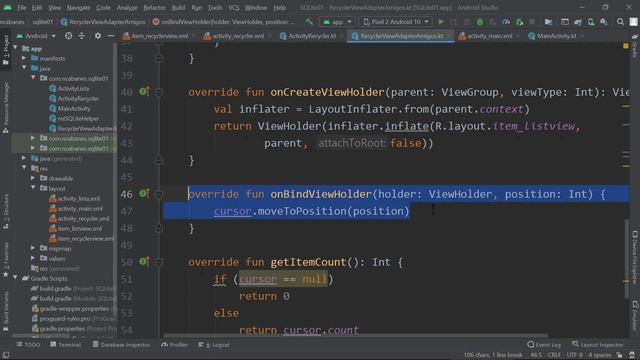The width and height of the screenshot is (640, 360).
Task: Open the Layout Inspector
Action: 598,345
